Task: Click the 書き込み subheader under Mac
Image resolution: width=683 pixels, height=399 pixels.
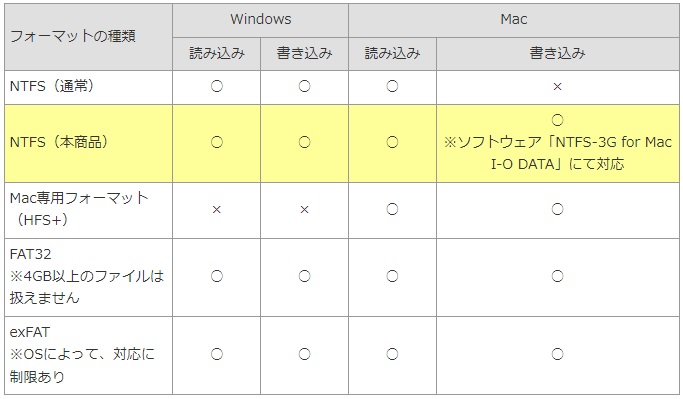Action: (558, 53)
